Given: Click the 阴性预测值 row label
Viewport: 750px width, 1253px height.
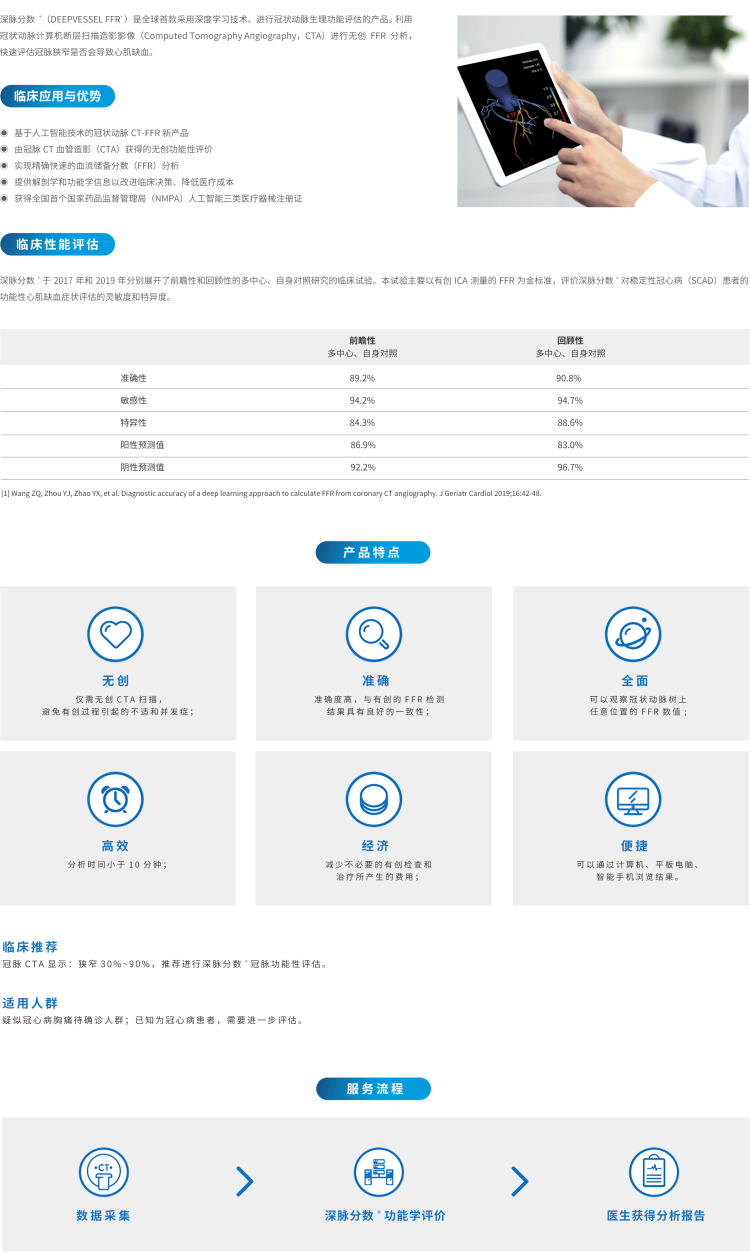Looking at the screenshot, I should coord(142,467).
